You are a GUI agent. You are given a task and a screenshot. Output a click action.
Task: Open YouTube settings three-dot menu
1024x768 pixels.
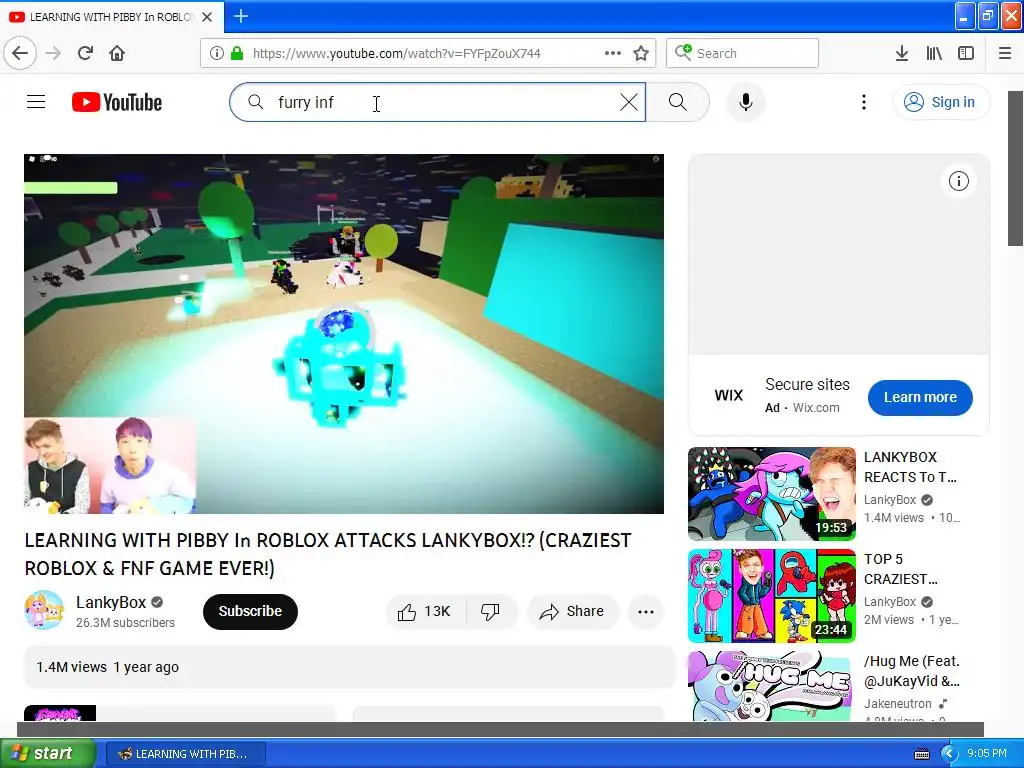click(x=864, y=102)
